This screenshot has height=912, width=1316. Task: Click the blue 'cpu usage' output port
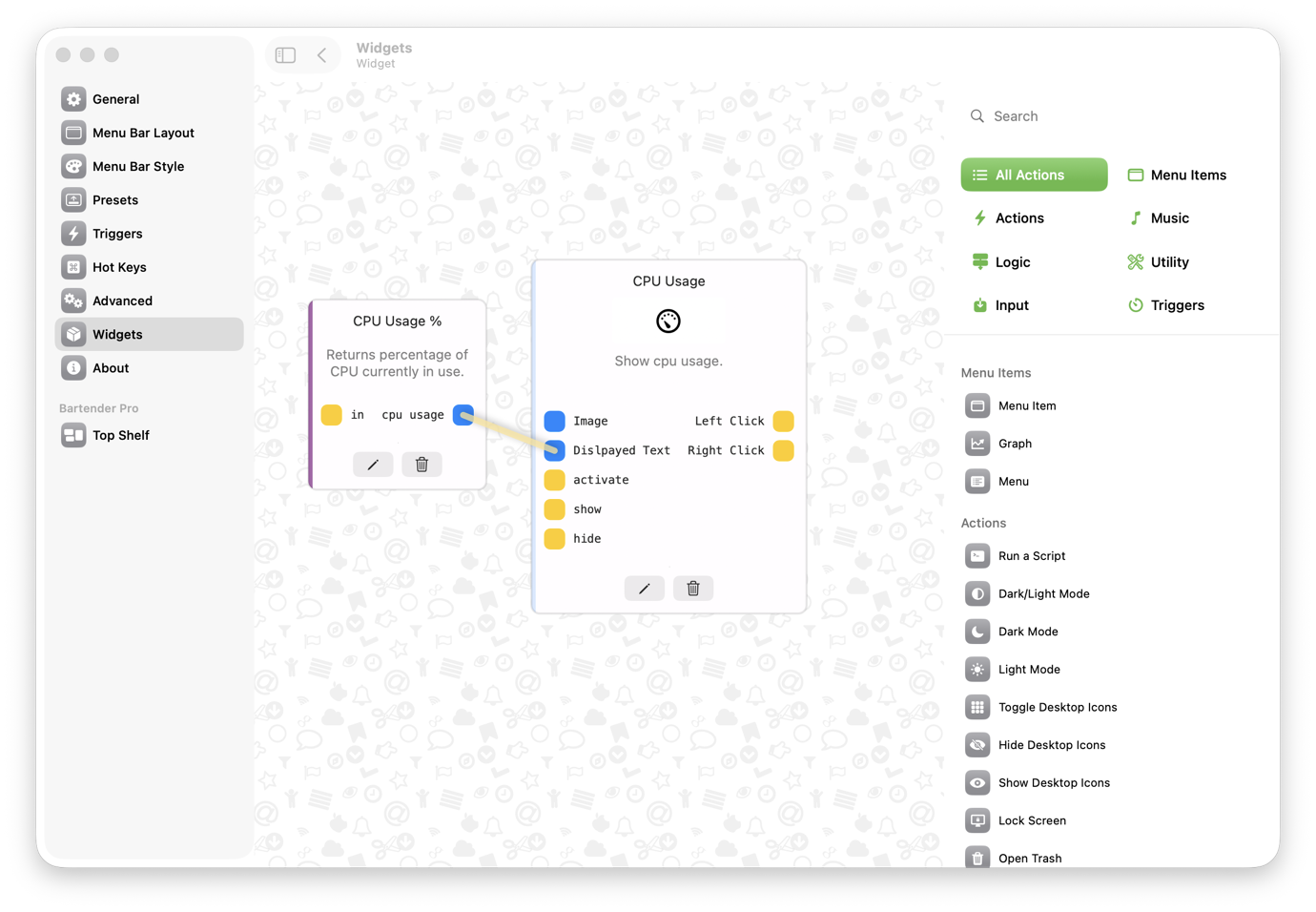(x=463, y=415)
